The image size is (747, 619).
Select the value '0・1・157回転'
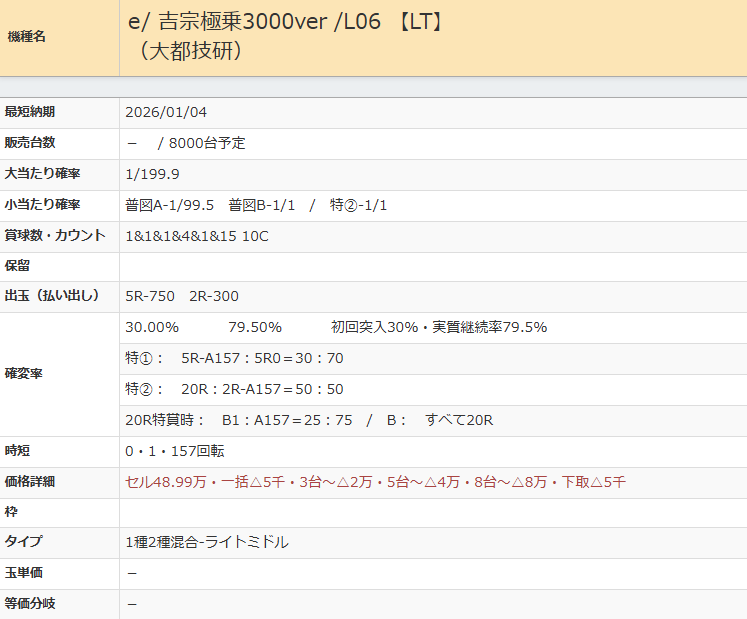174,451
